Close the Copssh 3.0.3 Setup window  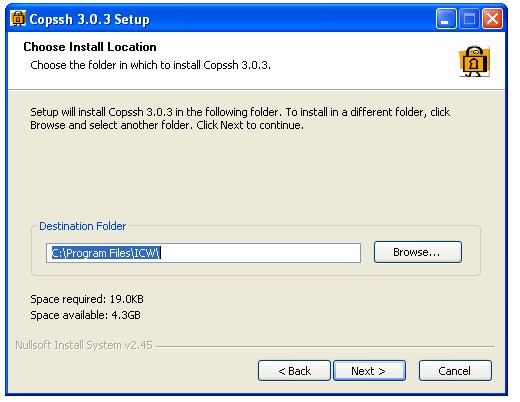pos(492,18)
